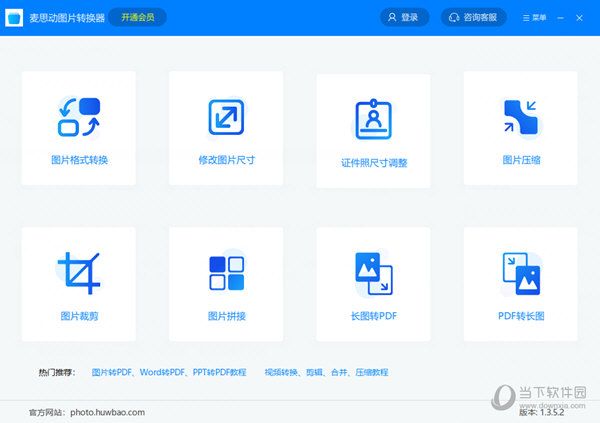The width and height of the screenshot is (600, 423).
Task: Click the 长图转PDF text label
Action: (x=374, y=316)
